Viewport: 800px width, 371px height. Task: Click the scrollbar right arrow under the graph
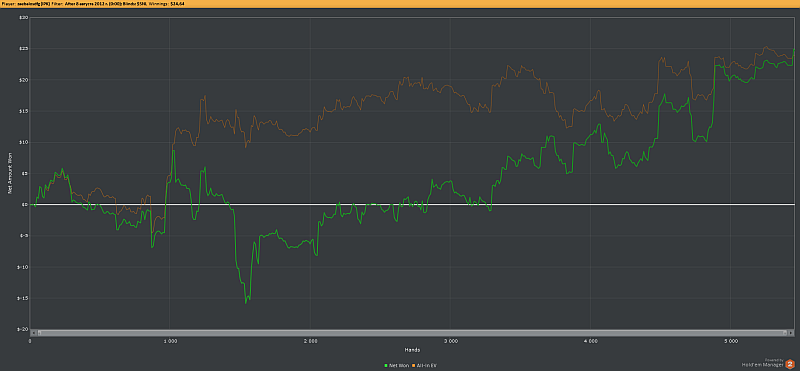[791, 333]
